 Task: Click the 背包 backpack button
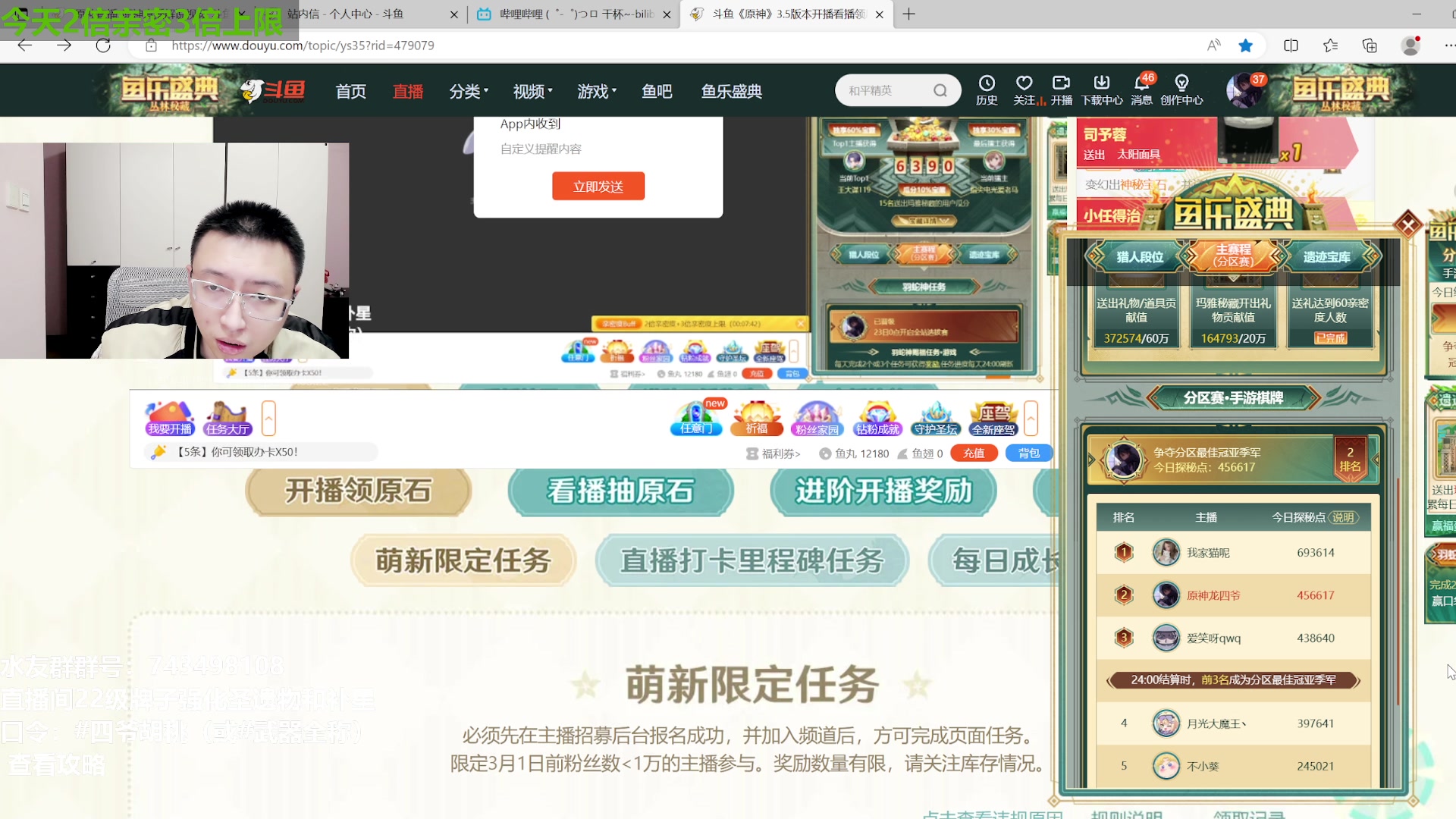coord(1029,453)
